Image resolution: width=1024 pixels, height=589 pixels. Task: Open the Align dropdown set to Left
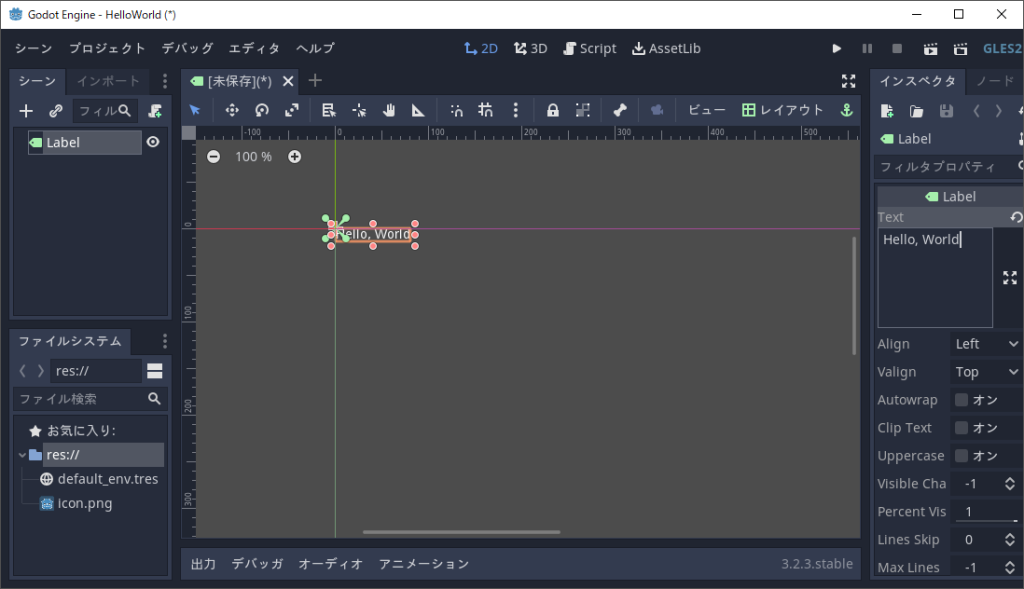click(x=985, y=343)
